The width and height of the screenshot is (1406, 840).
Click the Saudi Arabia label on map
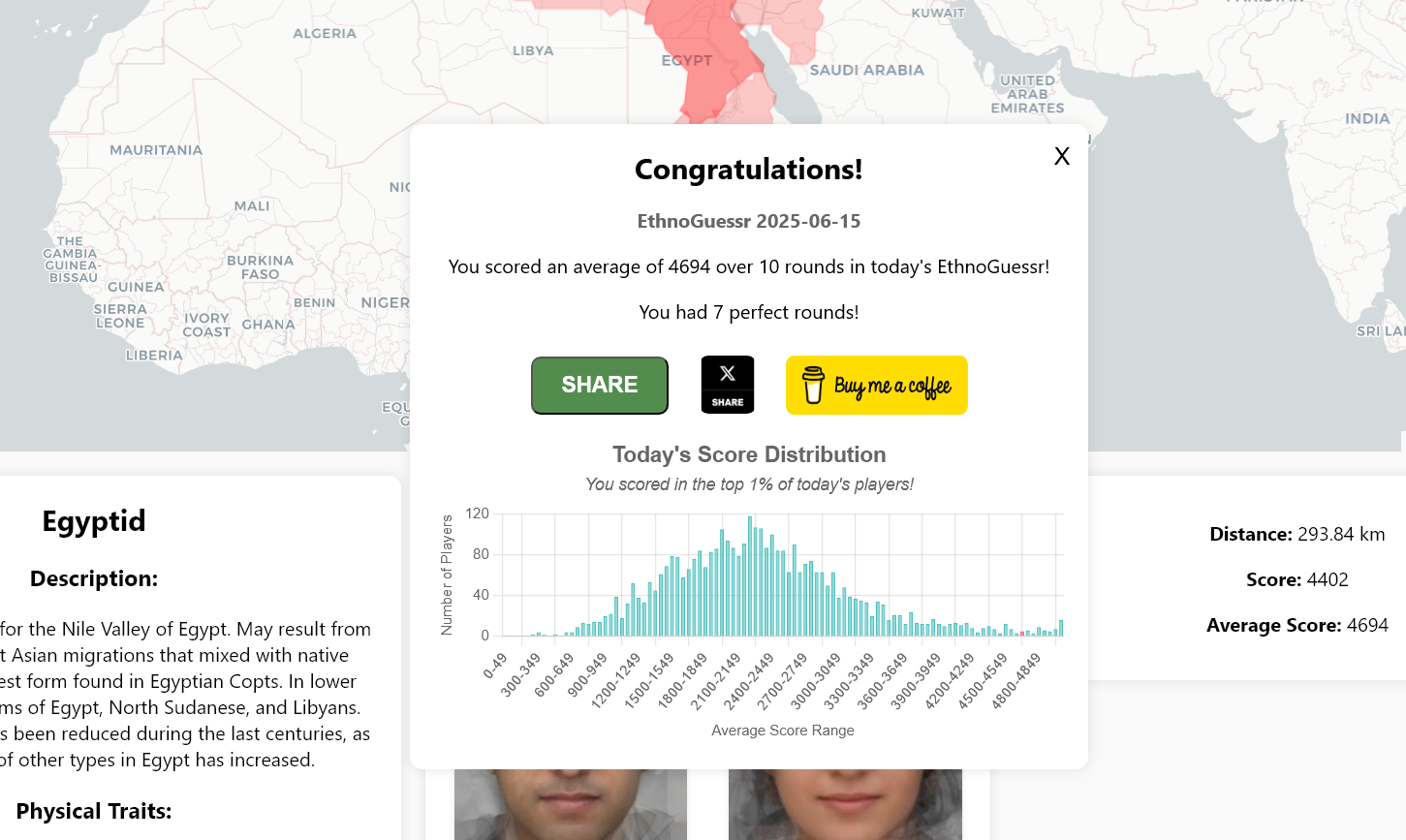coord(867,70)
